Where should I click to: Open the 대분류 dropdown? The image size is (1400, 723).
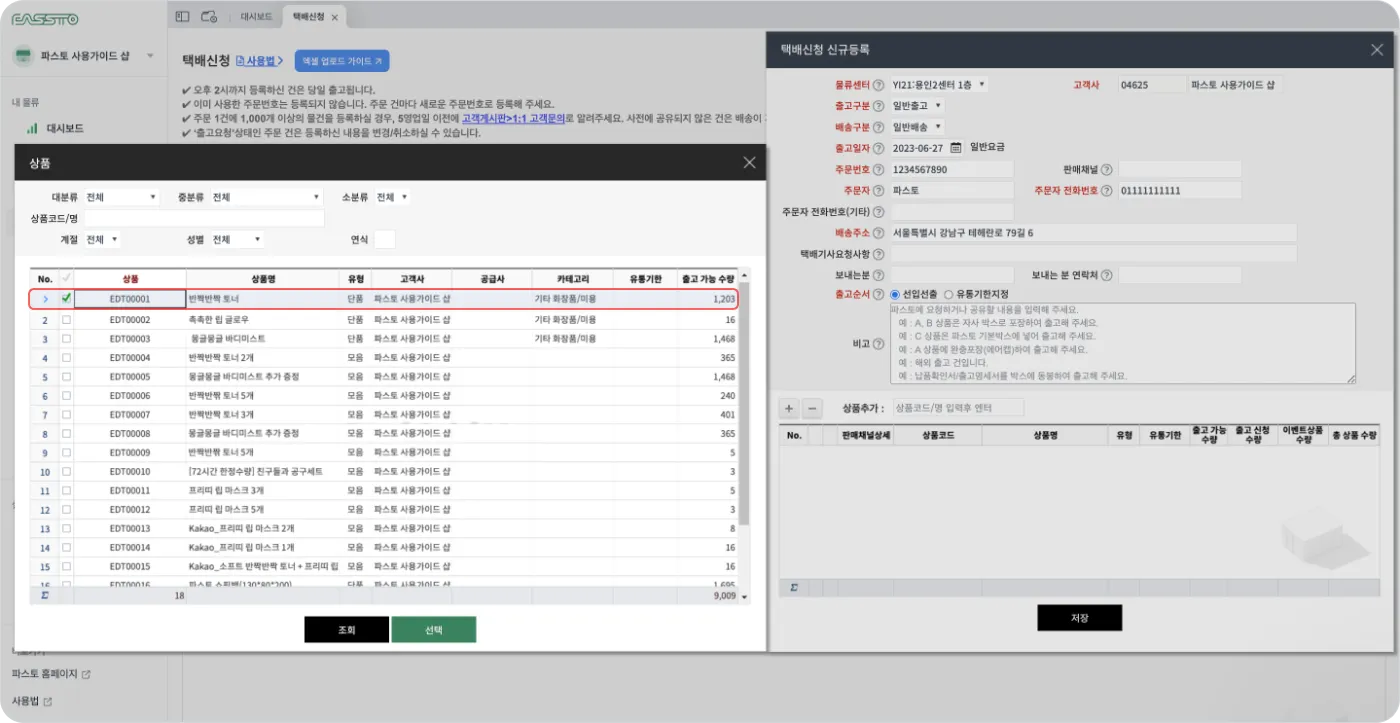click(x=121, y=197)
